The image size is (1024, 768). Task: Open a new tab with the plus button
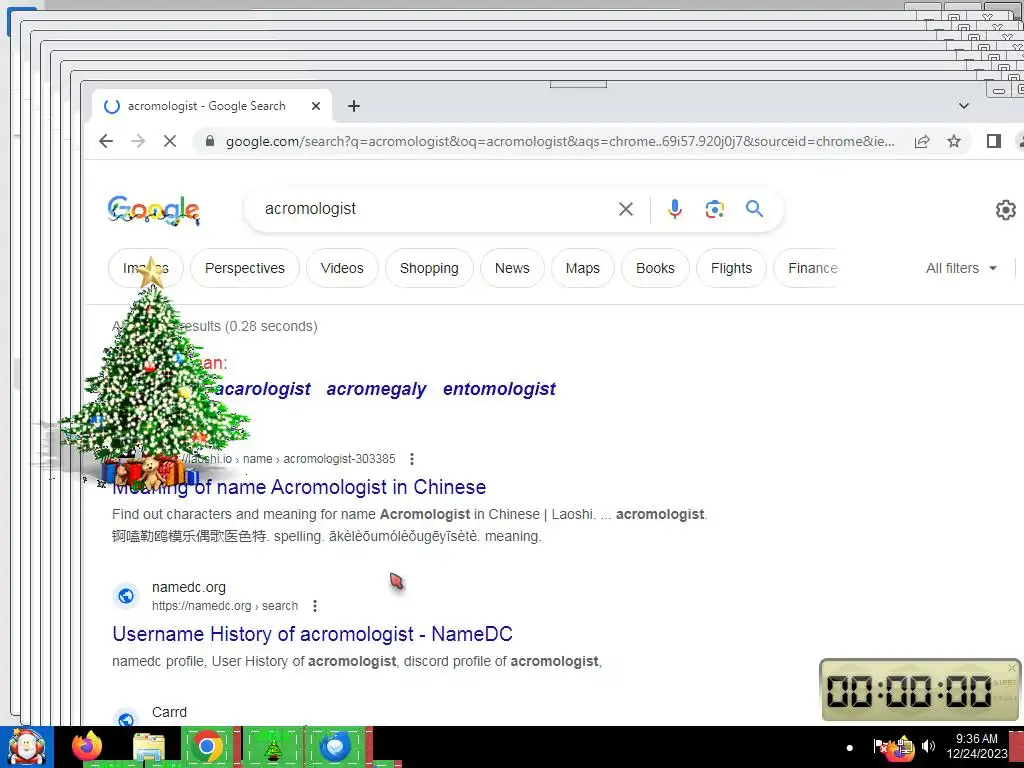tap(354, 106)
